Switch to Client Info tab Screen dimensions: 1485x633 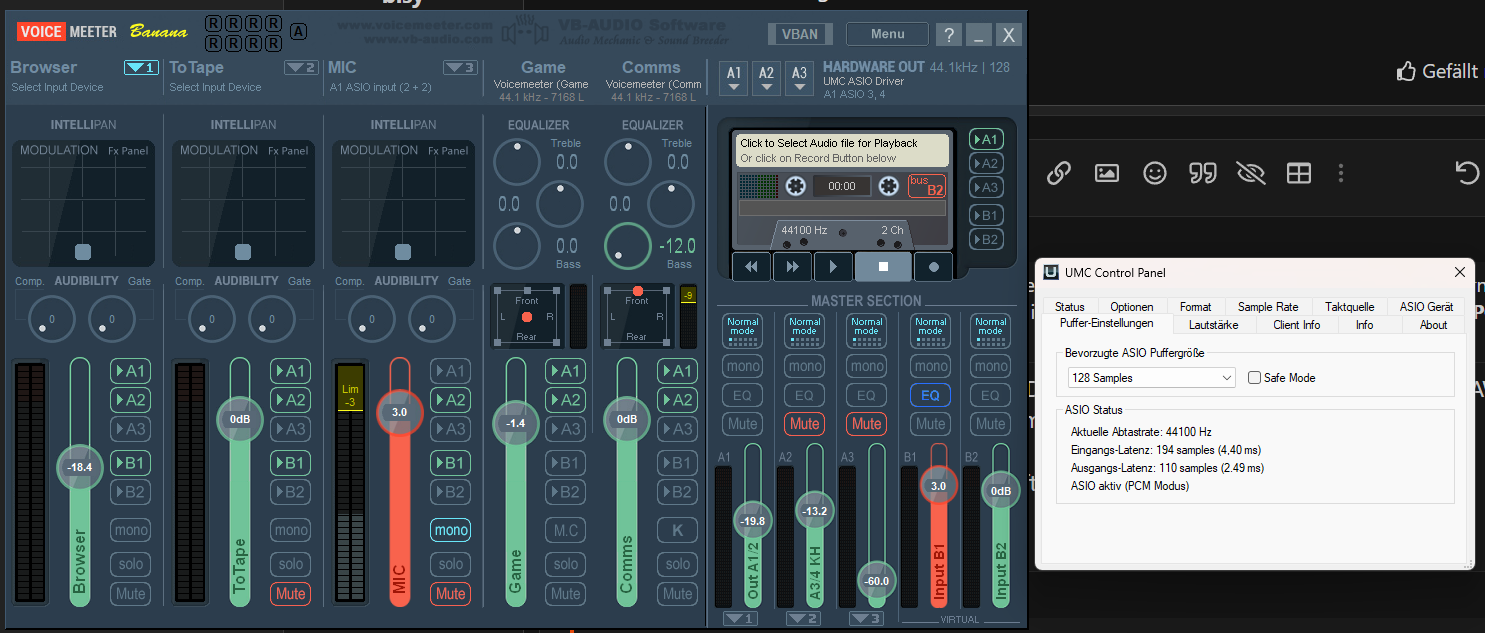point(1296,325)
